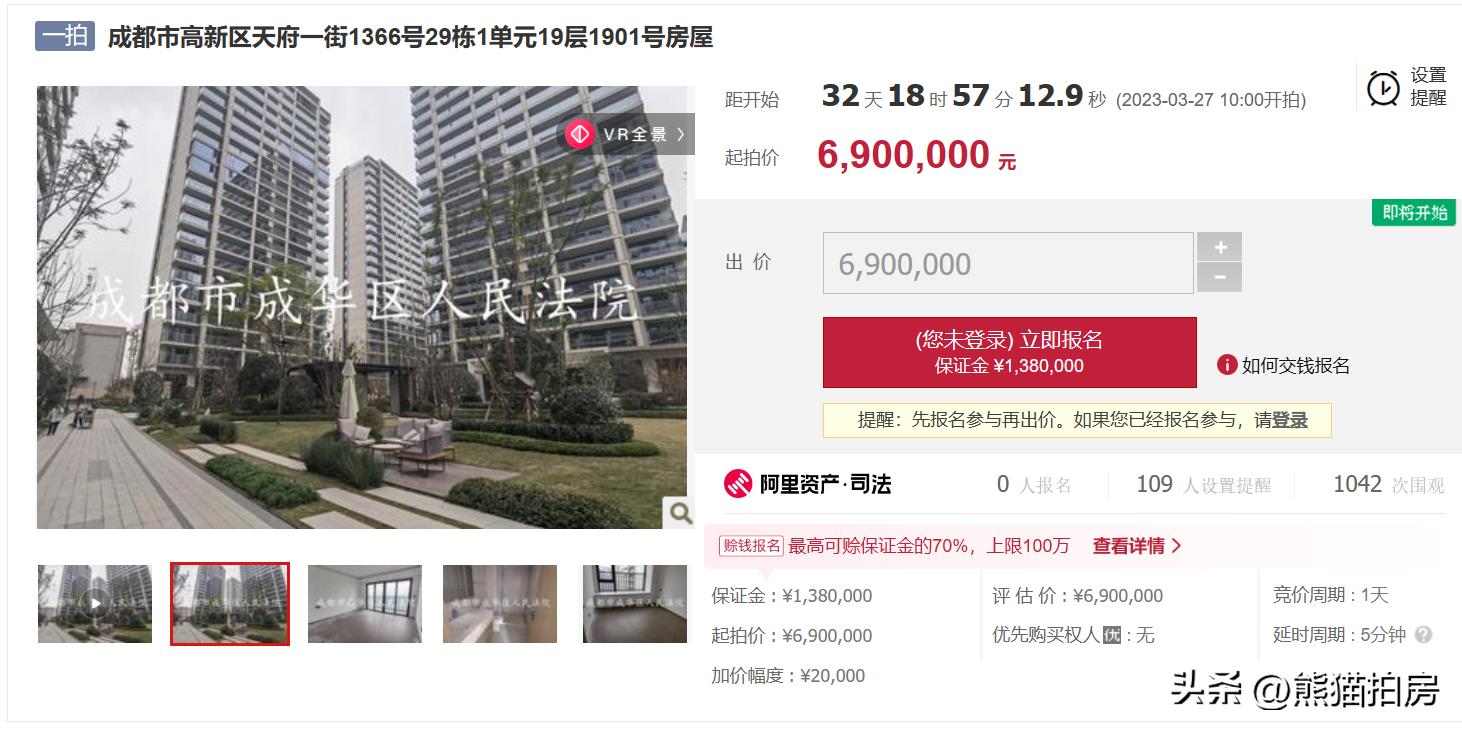This screenshot has height=729, width=1462.
Task: Click the 出价 bid amount field
Action: click(1008, 263)
